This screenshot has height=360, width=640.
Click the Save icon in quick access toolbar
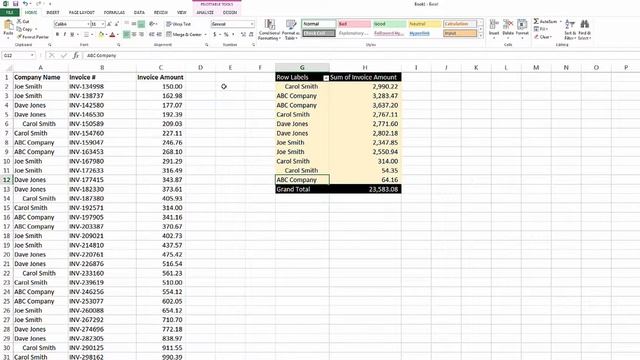pos(16,4)
